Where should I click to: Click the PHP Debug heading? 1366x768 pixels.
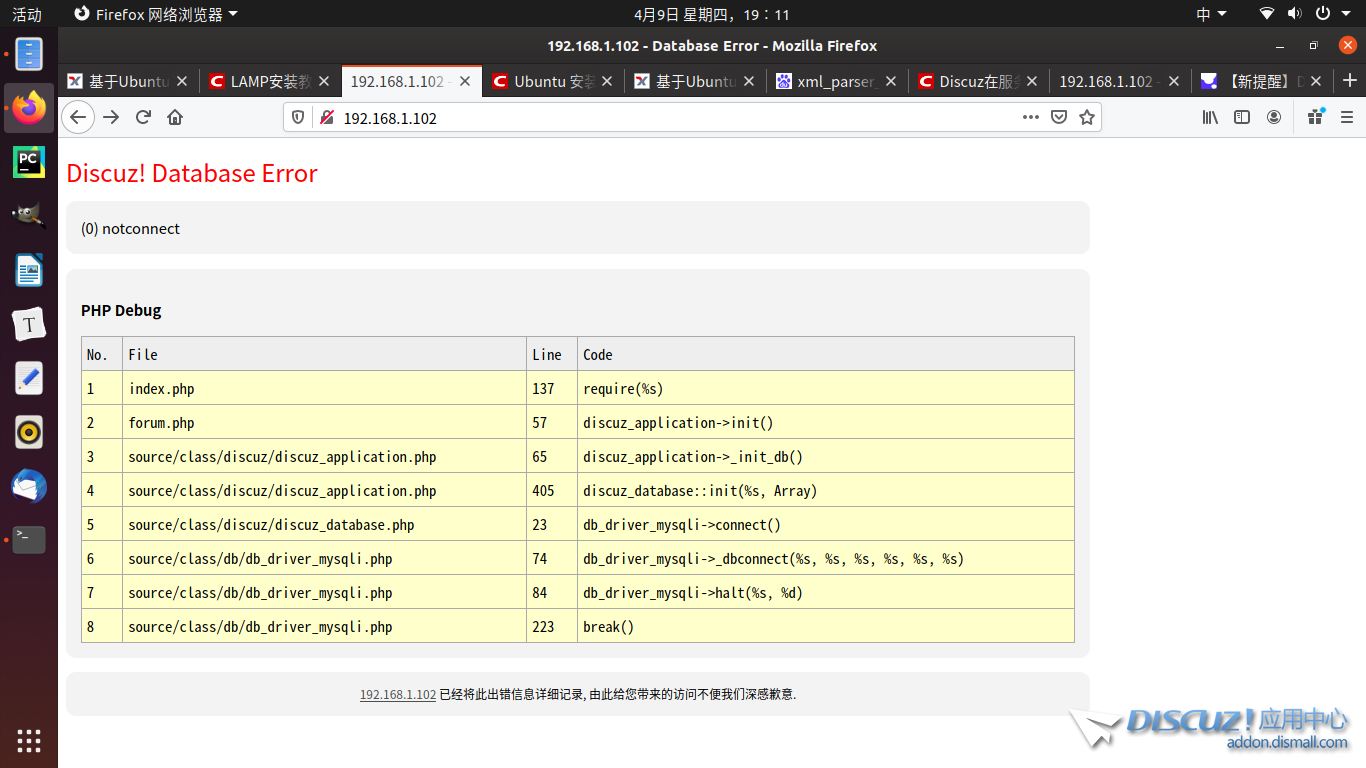121,310
